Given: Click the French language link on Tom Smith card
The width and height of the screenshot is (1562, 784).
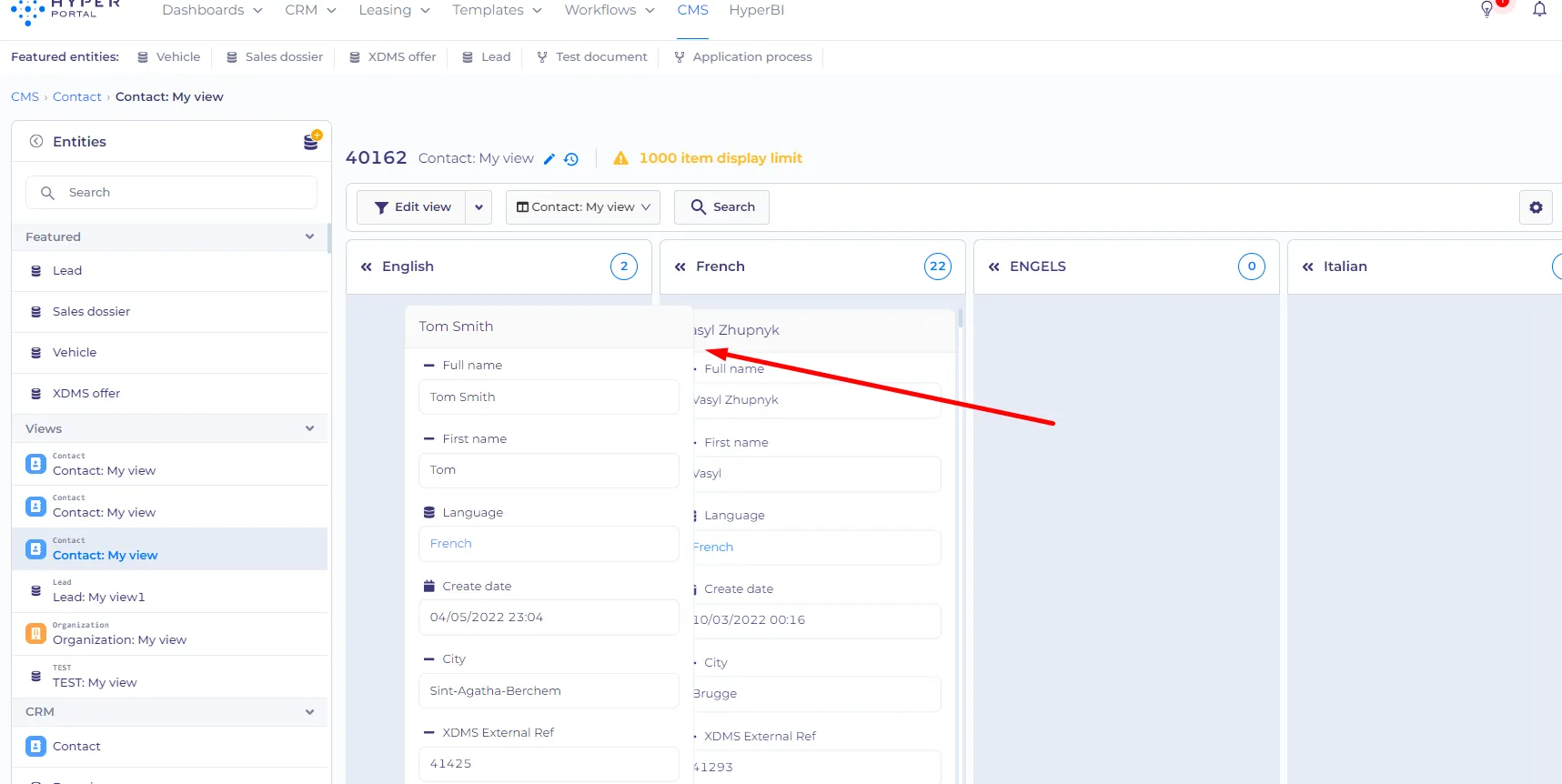Looking at the screenshot, I should coord(450,544).
